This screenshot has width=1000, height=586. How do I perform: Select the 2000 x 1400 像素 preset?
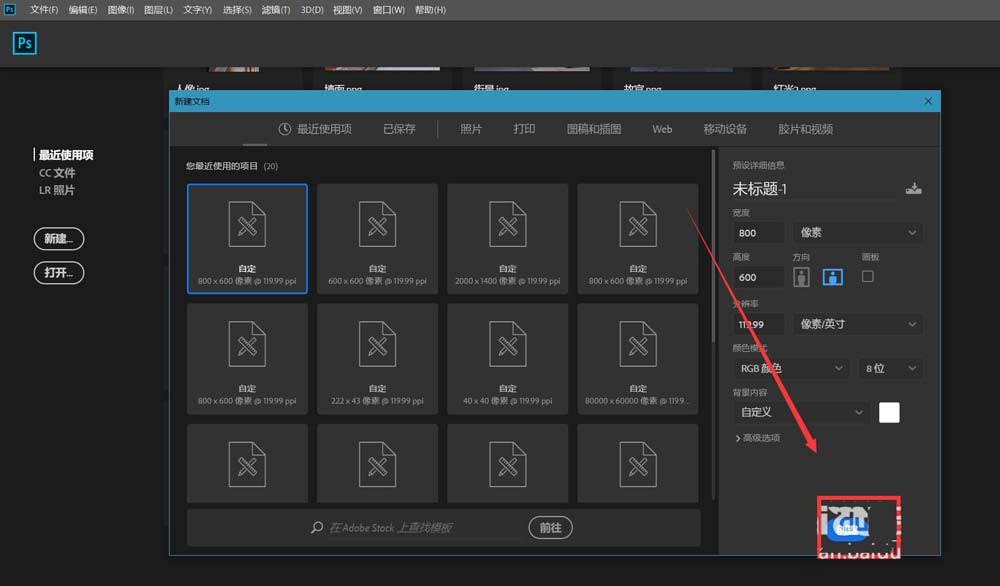(508, 238)
